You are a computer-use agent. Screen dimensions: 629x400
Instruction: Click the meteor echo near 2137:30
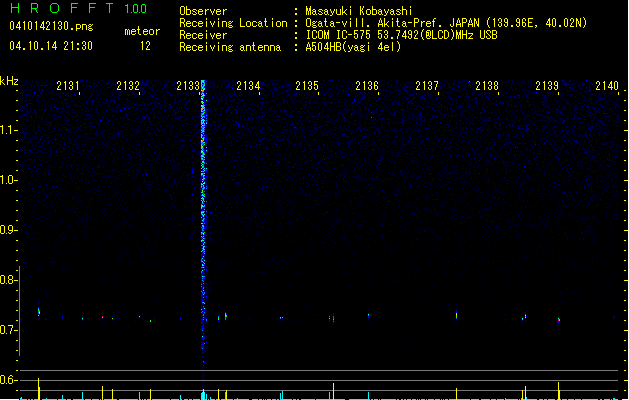[x=457, y=315]
